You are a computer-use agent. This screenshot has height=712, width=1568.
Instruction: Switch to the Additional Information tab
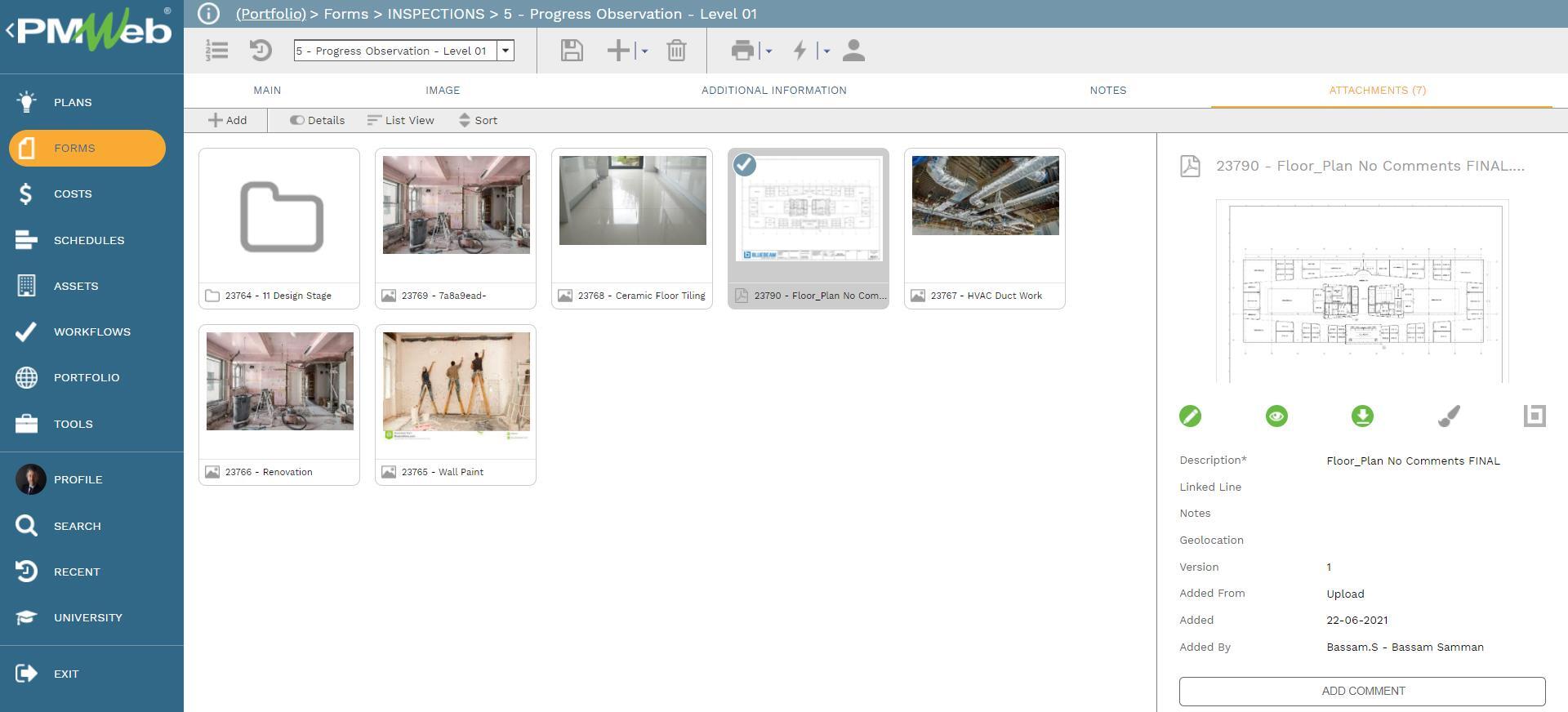773,91
